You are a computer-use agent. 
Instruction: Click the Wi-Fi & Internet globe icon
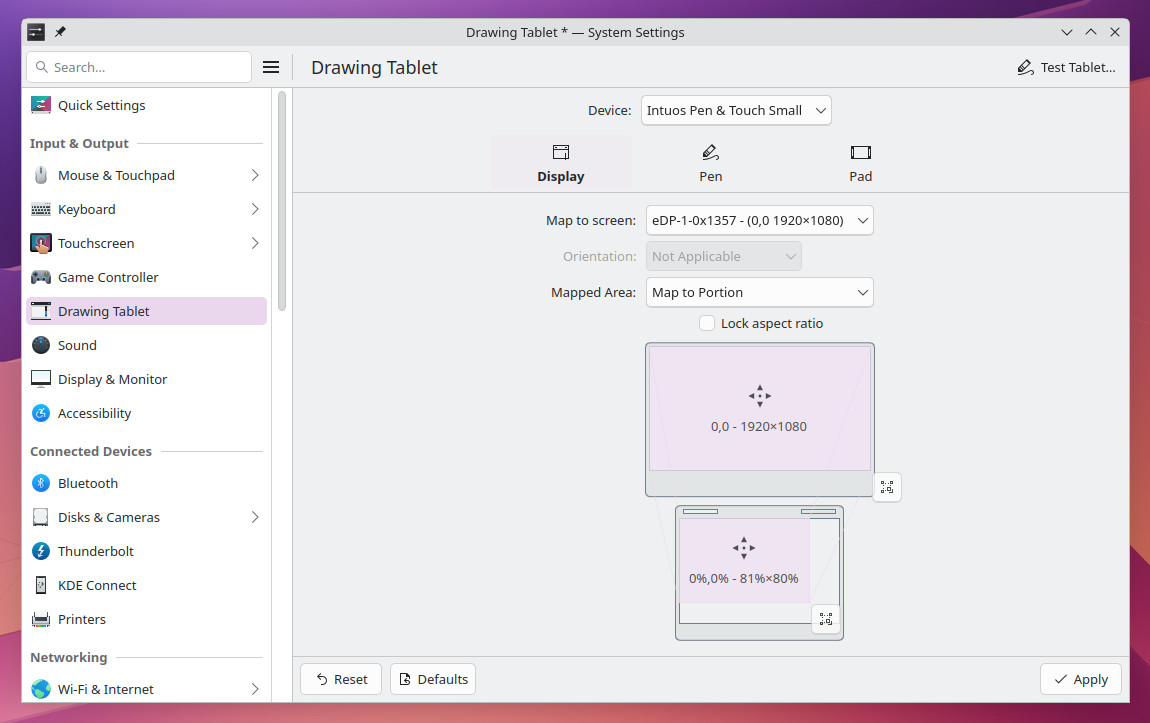coord(41,689)
